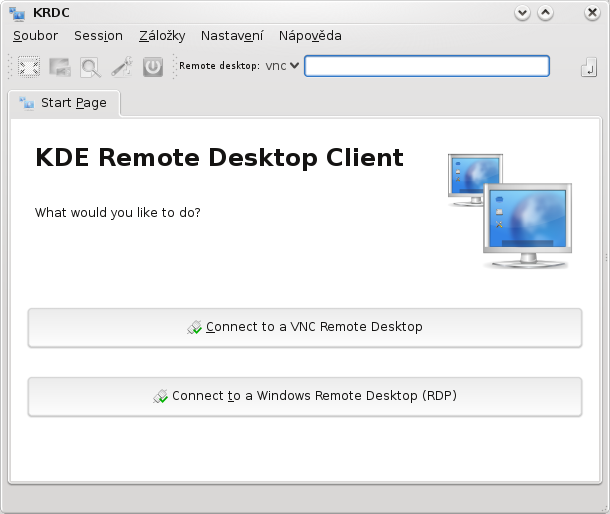Click the "Remote desktop:" label

click(x=219, y=66)
